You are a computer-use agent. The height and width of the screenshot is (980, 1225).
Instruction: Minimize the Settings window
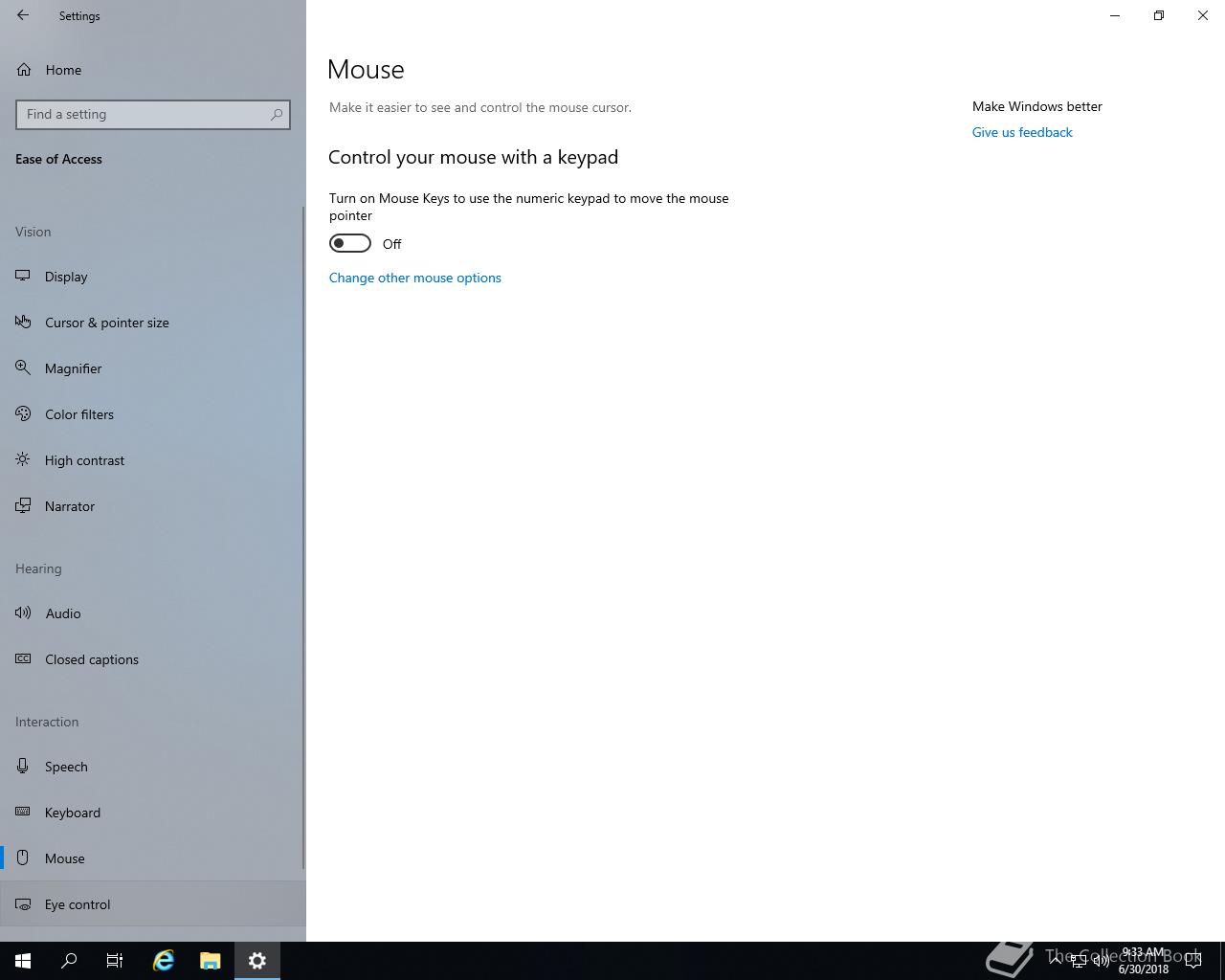tap(1115, 15)
